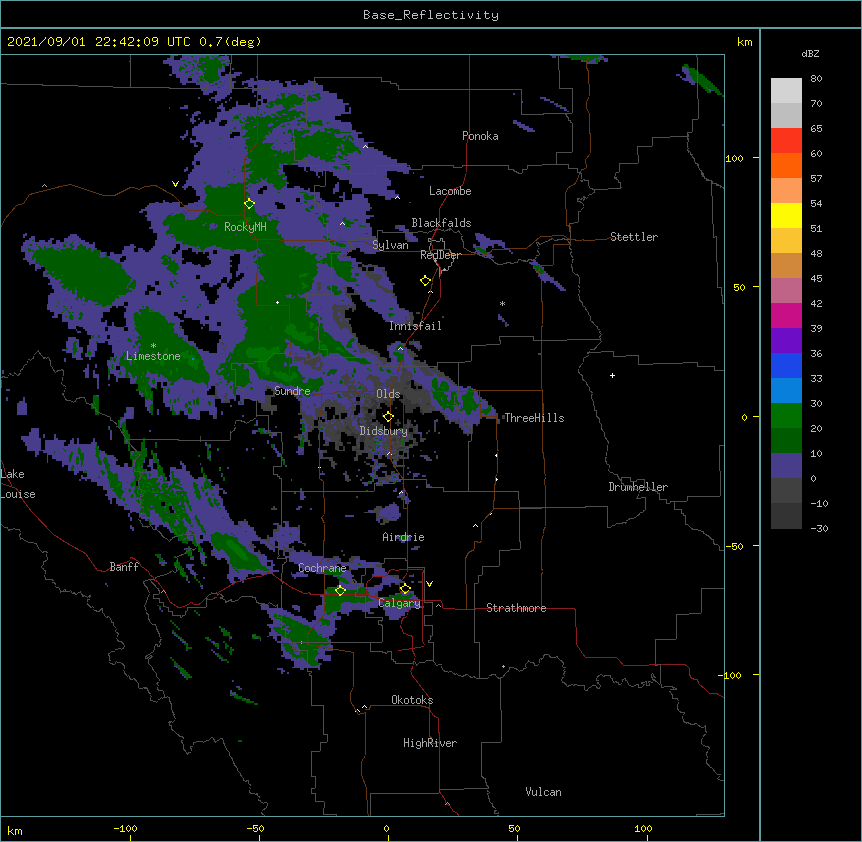The image size is (862, 842).
Task: Click the Olds label
Action: [x=388, y=394]
